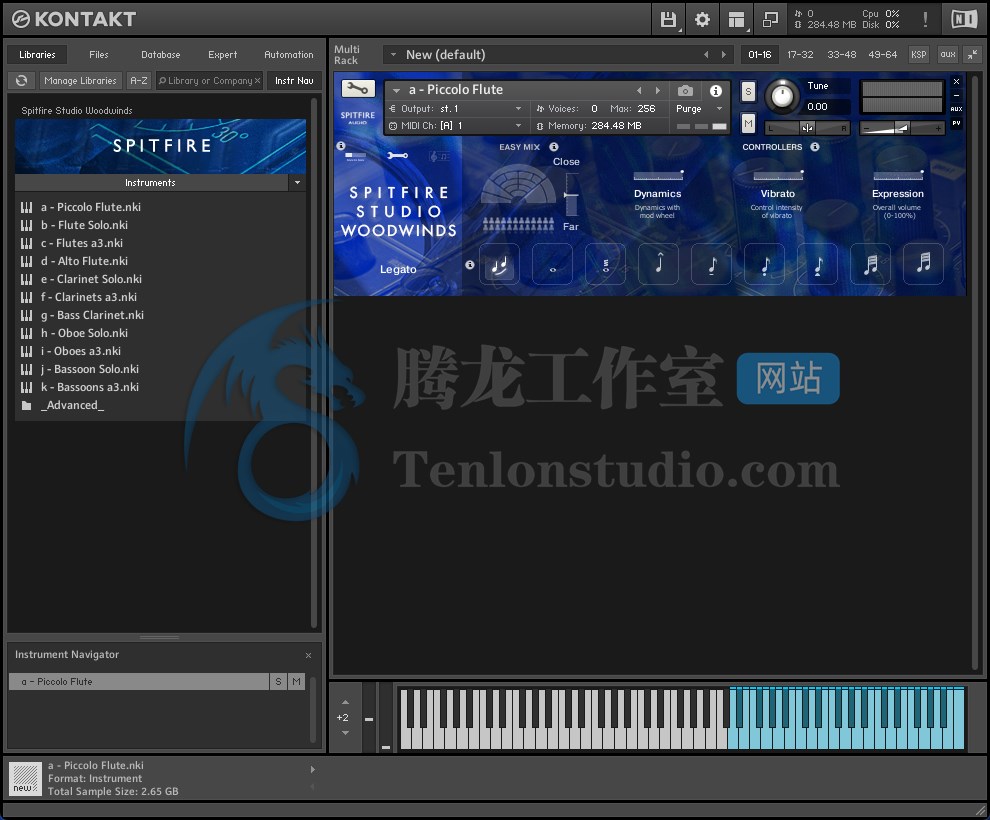Select the fourth articulation note icon

[x=659, y=264]
